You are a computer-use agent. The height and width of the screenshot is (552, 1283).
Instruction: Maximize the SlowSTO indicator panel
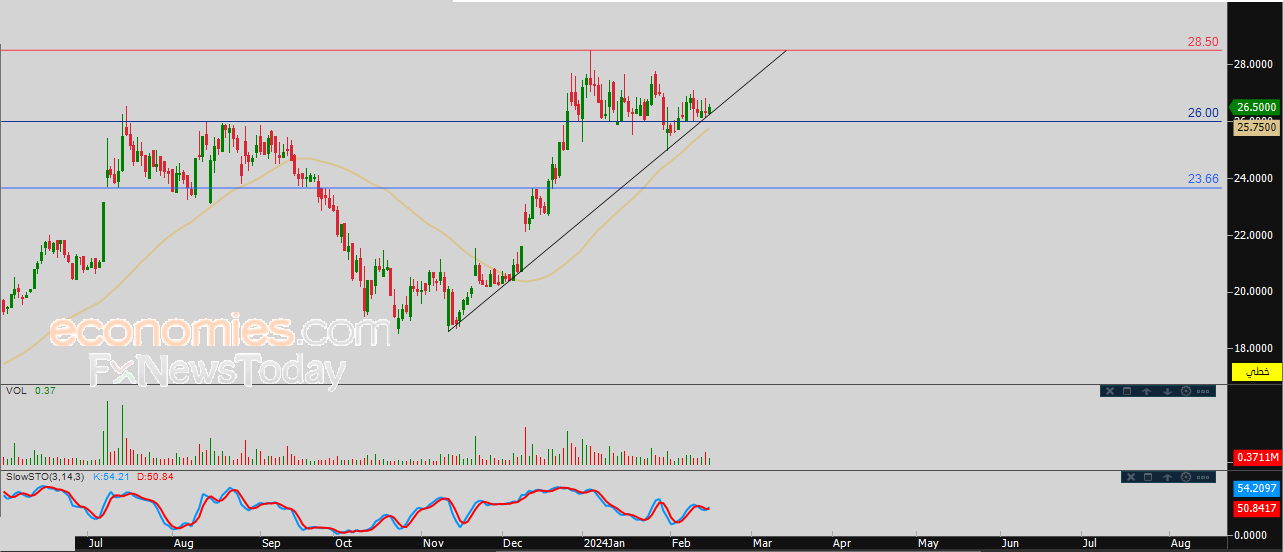click(1148, 477)
